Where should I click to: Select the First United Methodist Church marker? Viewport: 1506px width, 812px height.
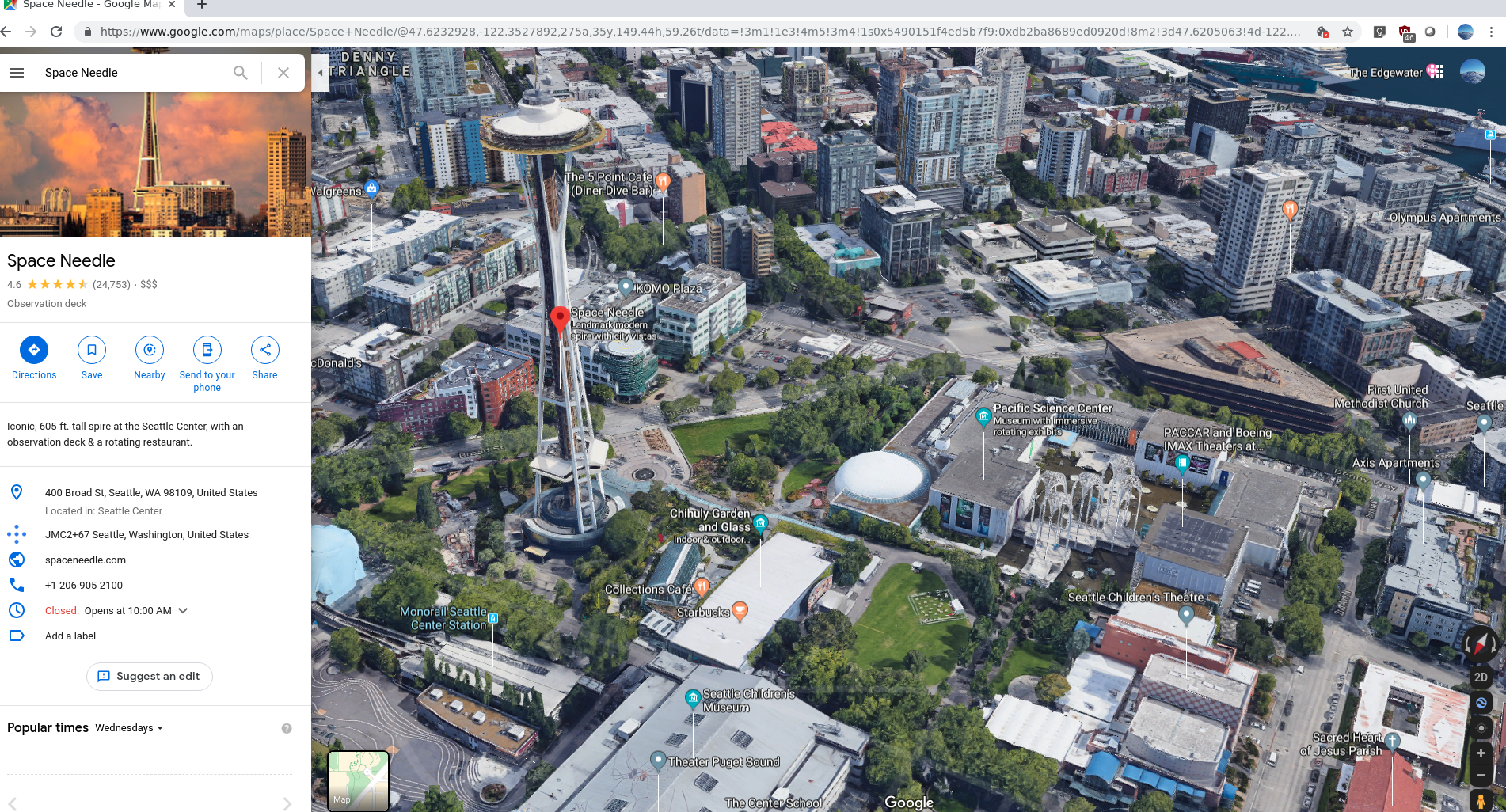tap(1409, 421)
